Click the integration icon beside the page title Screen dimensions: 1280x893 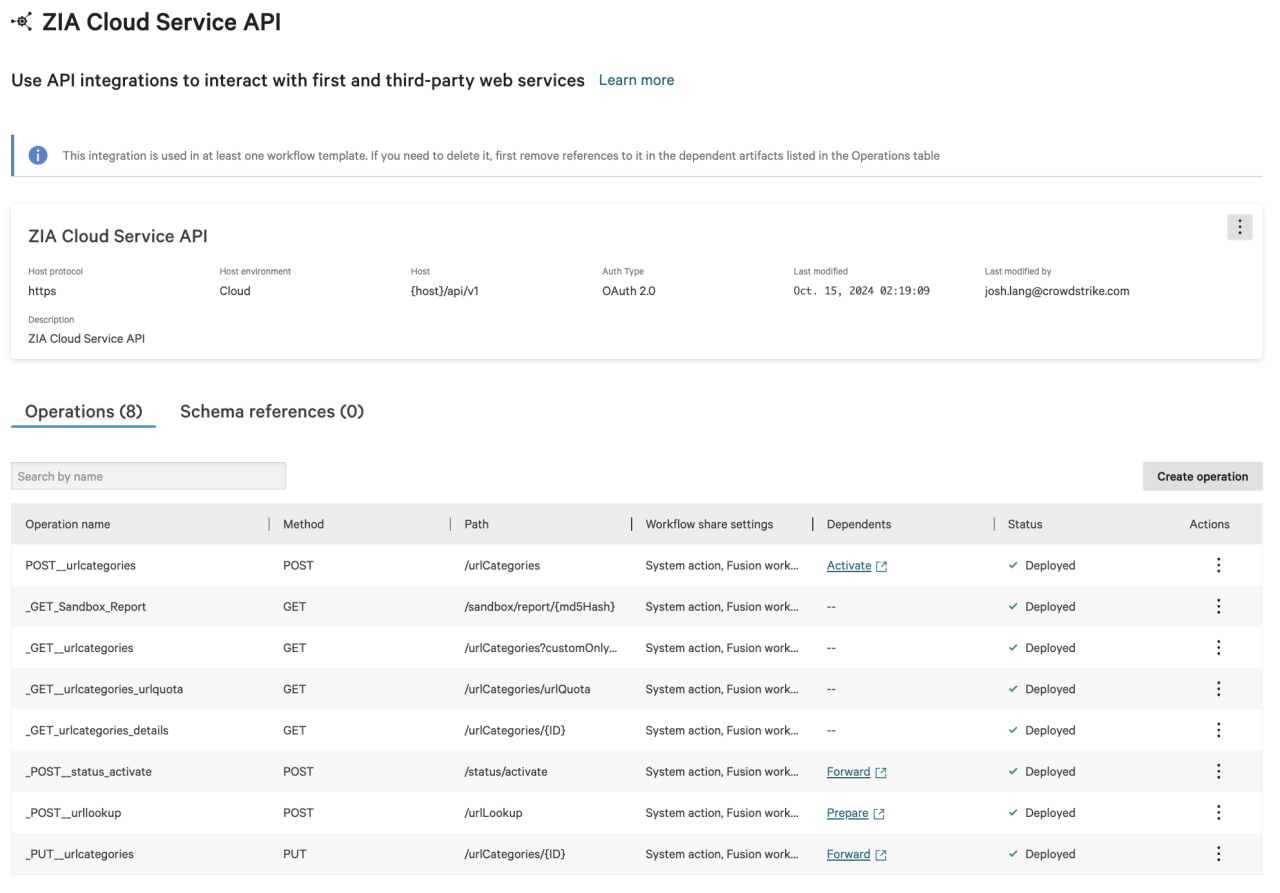click(x=20, y=21)
